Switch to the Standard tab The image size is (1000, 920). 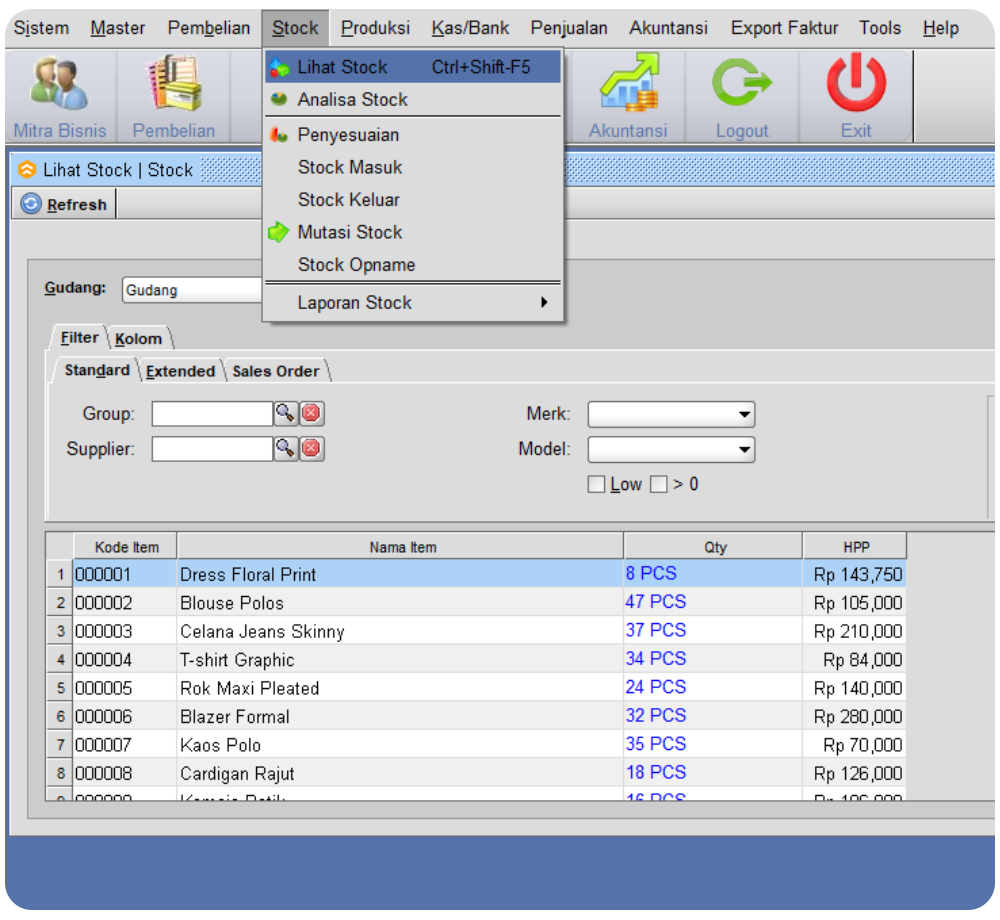pos(96,370)
